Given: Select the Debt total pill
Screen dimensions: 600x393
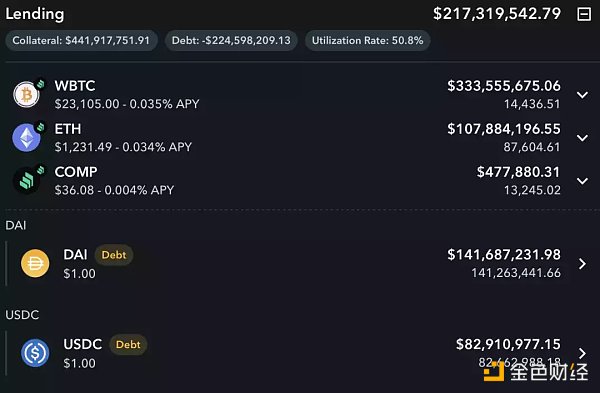Looking at the screenshot, I should click(x=231, y=41).
